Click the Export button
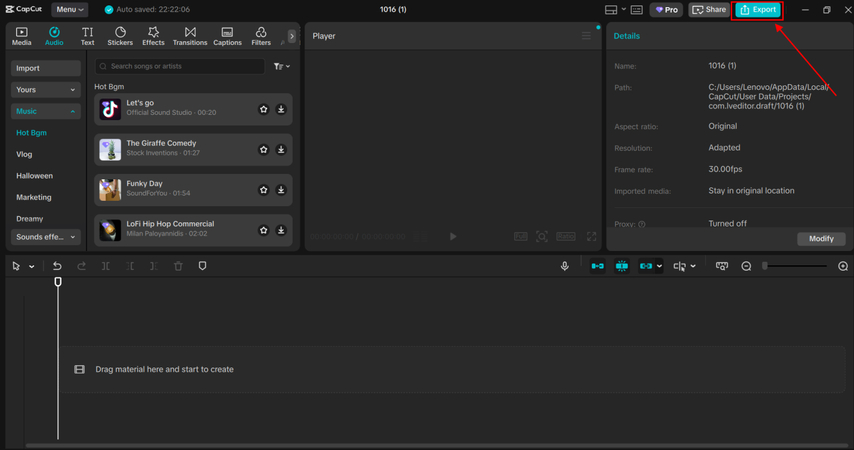This screenshot has width=854, height=450. pos(758,10)
